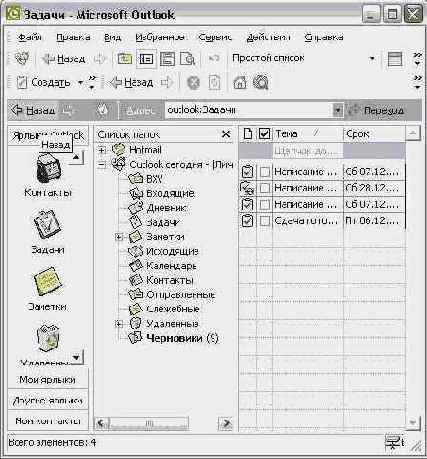Image resolution: width=427 pixels, height=459 pixels.
Task: Open the Сервис menu
Action: (x=215, y=37)
